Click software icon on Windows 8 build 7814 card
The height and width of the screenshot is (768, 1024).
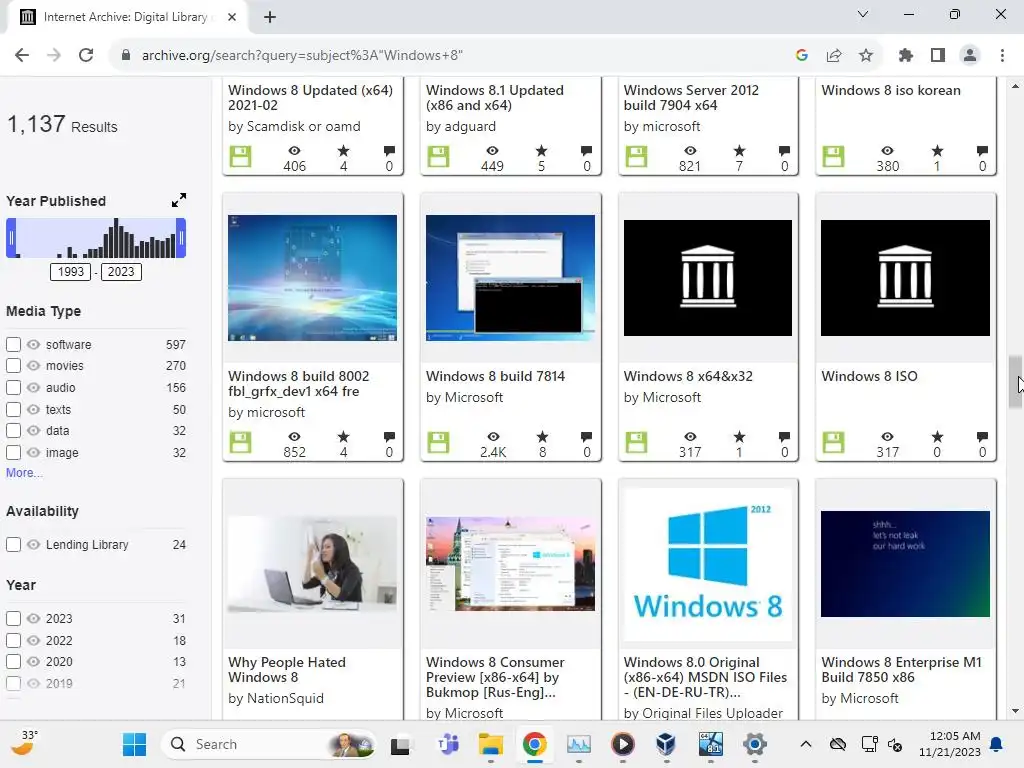pyautogui.click(x=438, y=442)
